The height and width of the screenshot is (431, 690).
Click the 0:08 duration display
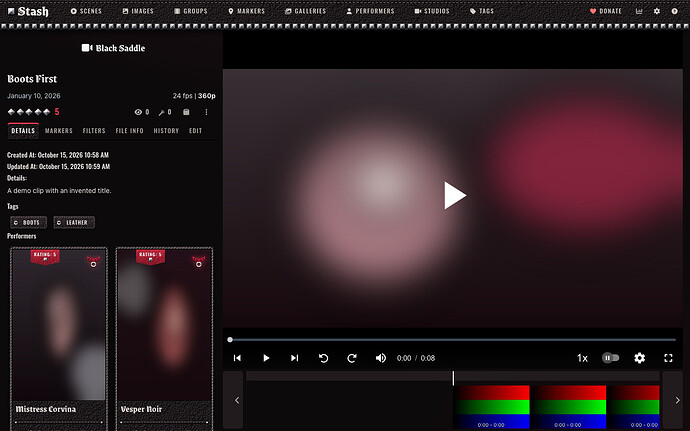click(427, 358)
